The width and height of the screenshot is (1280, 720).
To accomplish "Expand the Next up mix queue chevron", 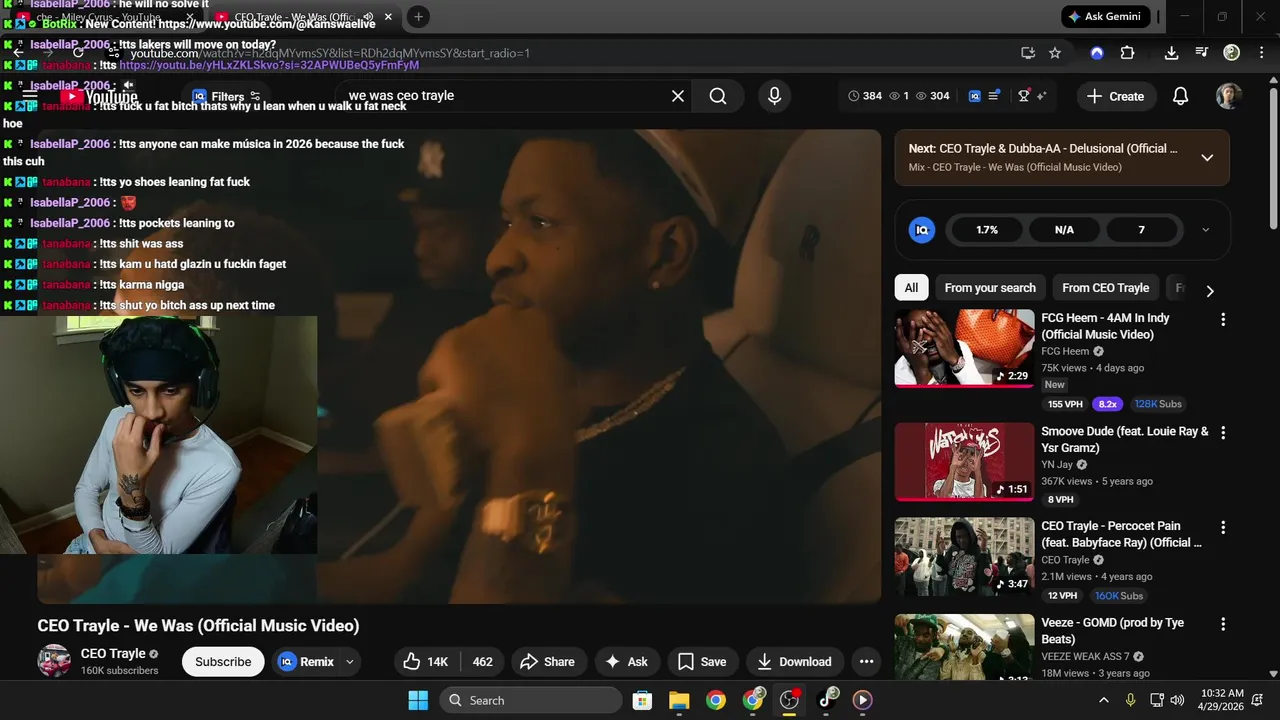I will click(x=1207, y=157).
